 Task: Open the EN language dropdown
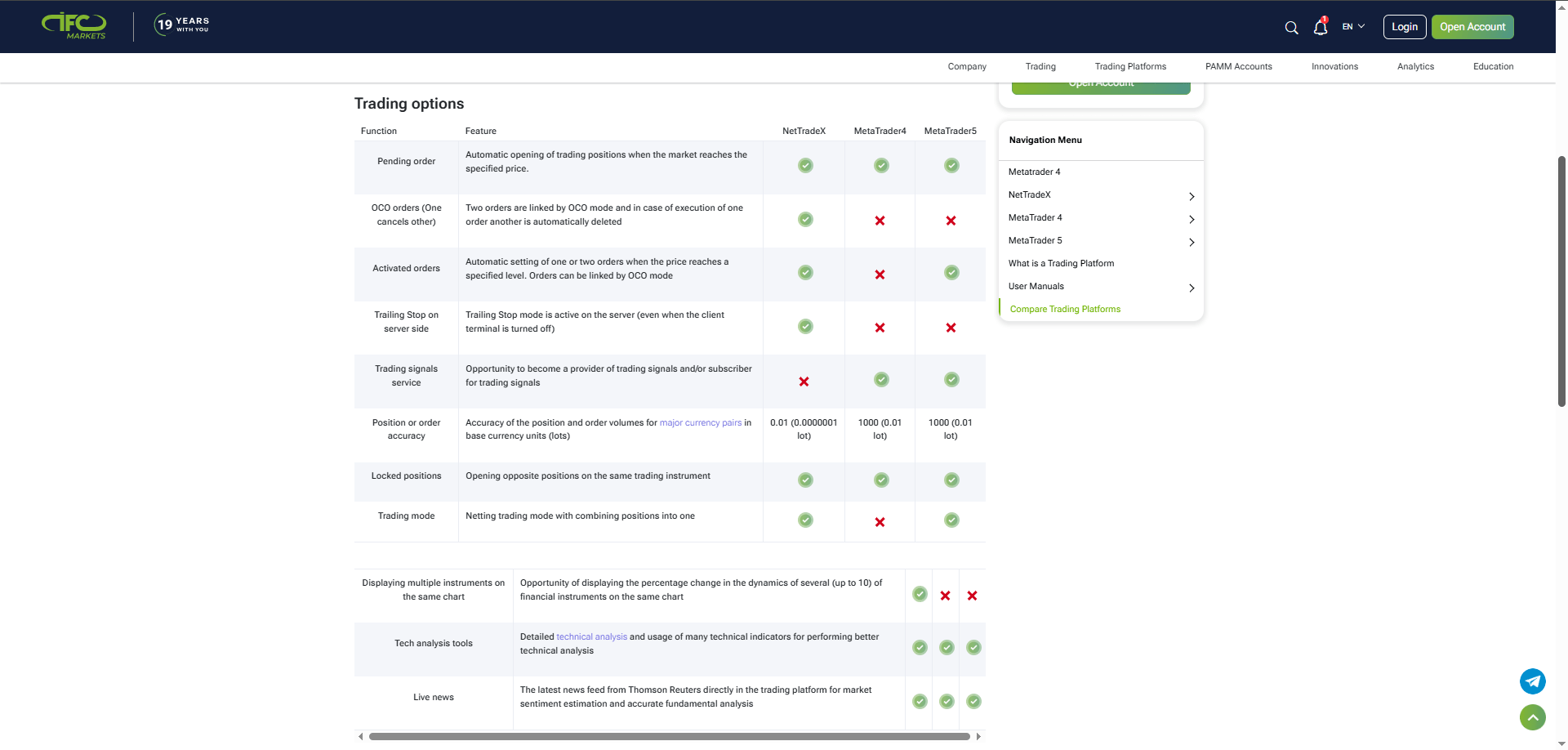click(1353, 27)
